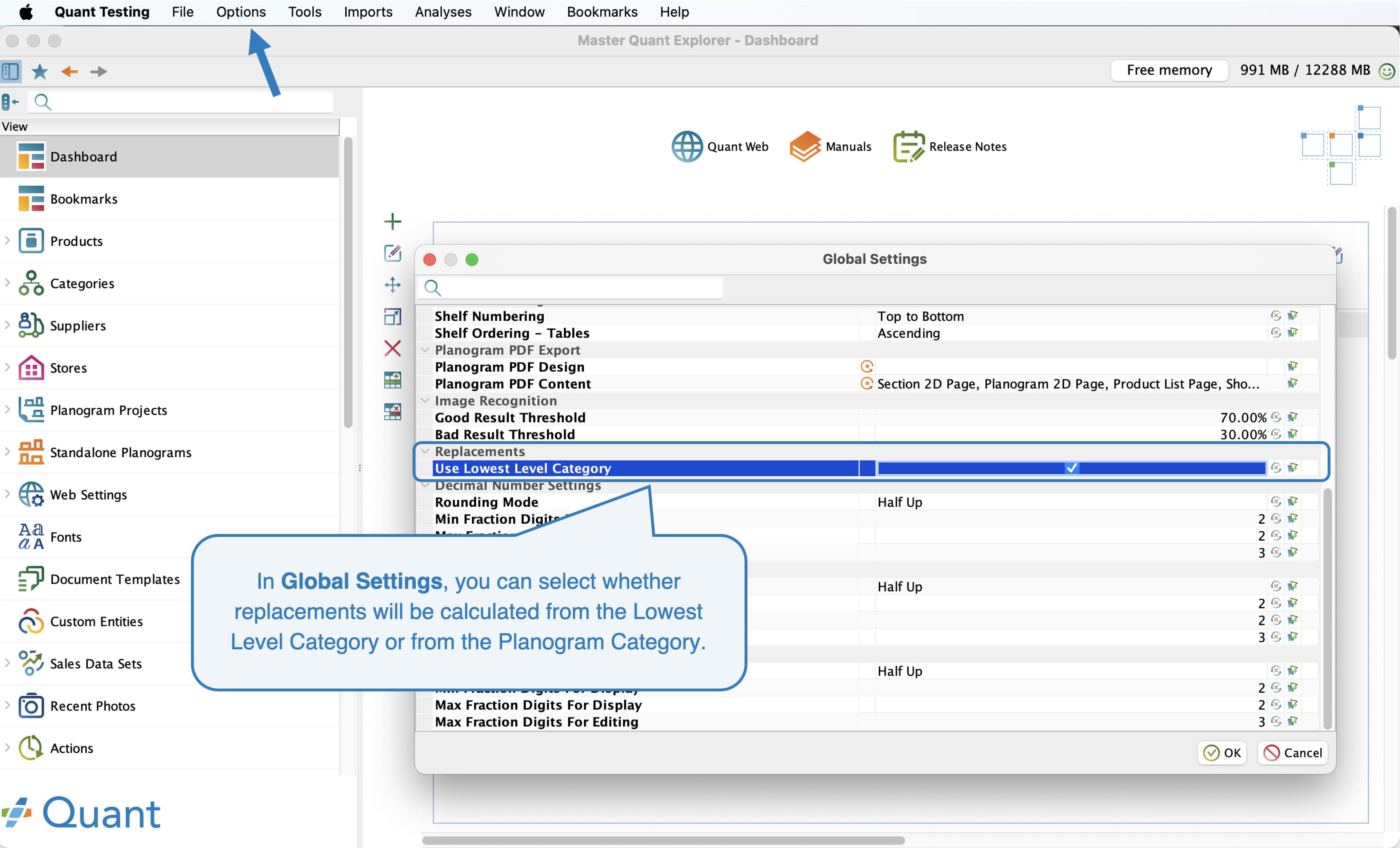Delete widget using the red X icon
Image resolution: width=1400 pixels, height=848 pixels.
(x=393, y=348)
